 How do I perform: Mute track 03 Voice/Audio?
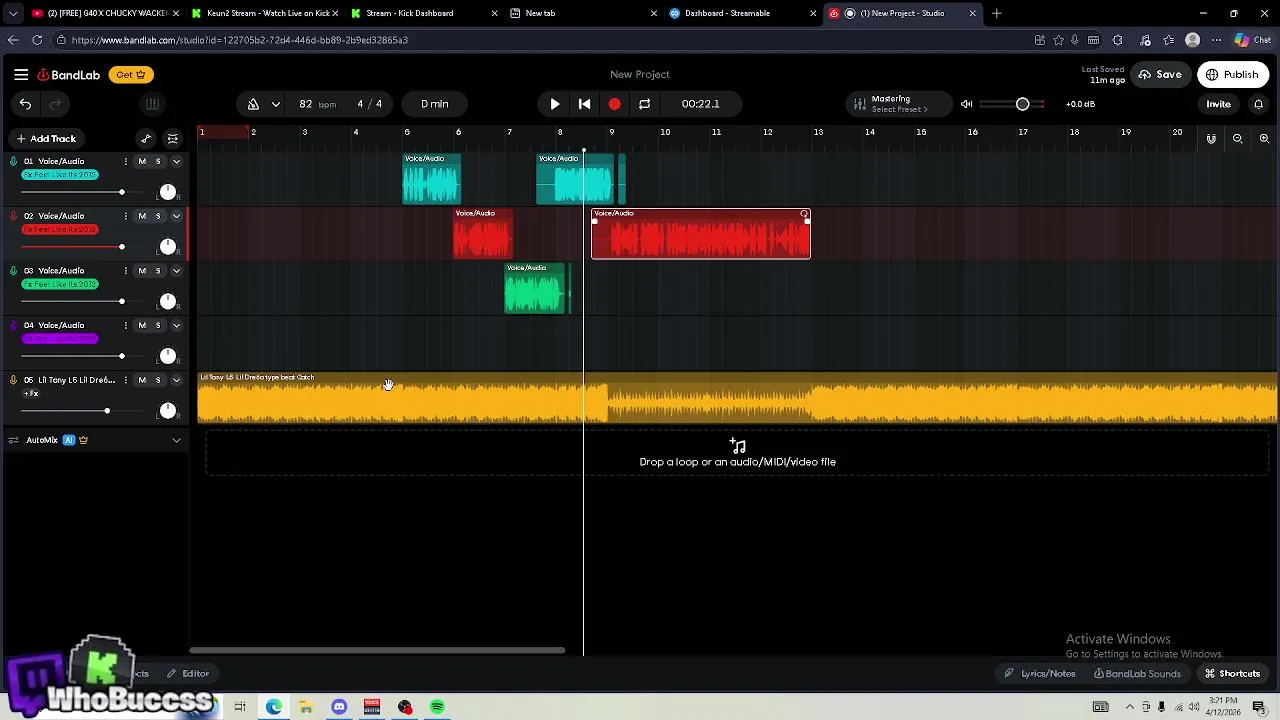tap(142, 271)
